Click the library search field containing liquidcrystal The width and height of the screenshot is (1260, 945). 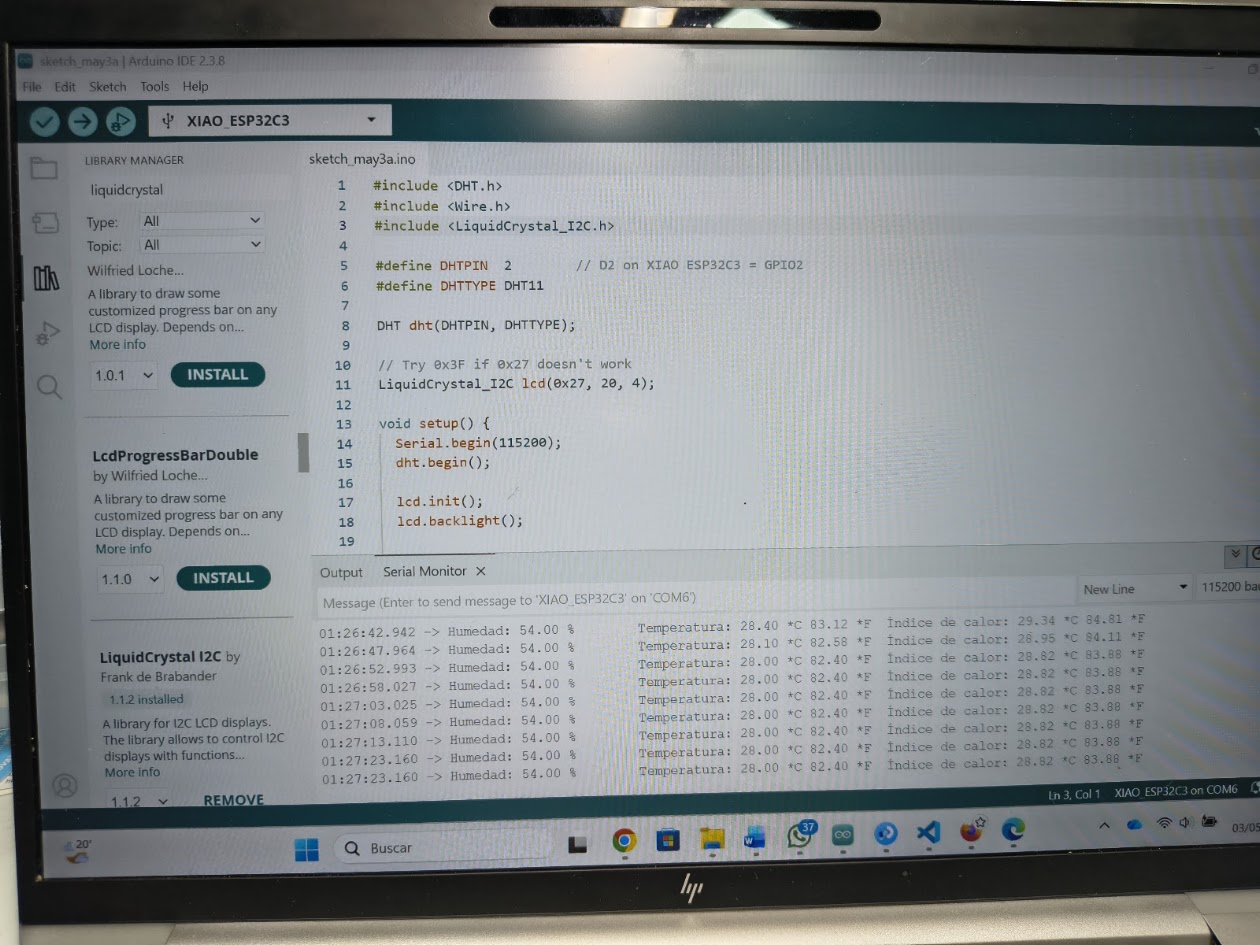point(188,190)
